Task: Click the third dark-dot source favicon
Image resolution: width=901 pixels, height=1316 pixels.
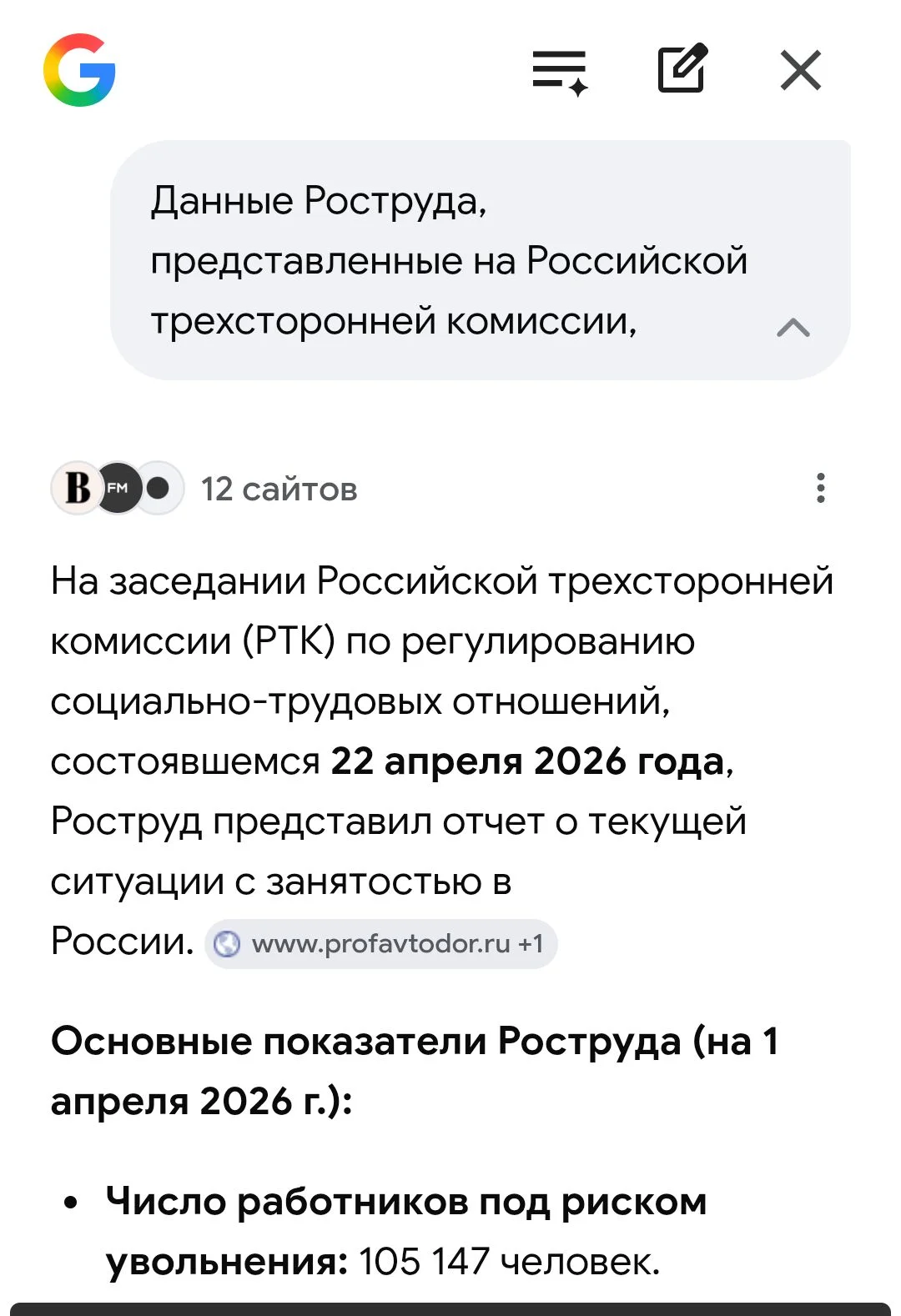Action: click(x=160, y=488)
